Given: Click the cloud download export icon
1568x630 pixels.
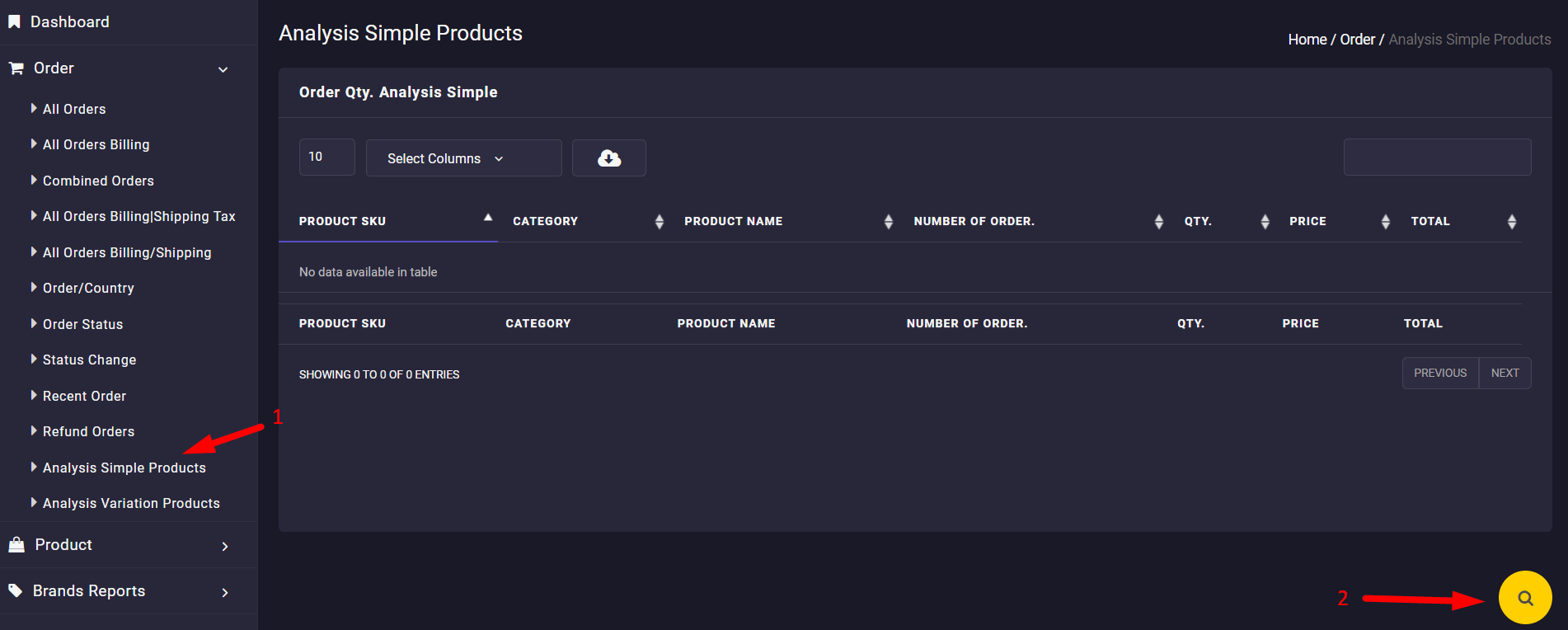Looking at the screenshot, I should click(x=608, y=157).
